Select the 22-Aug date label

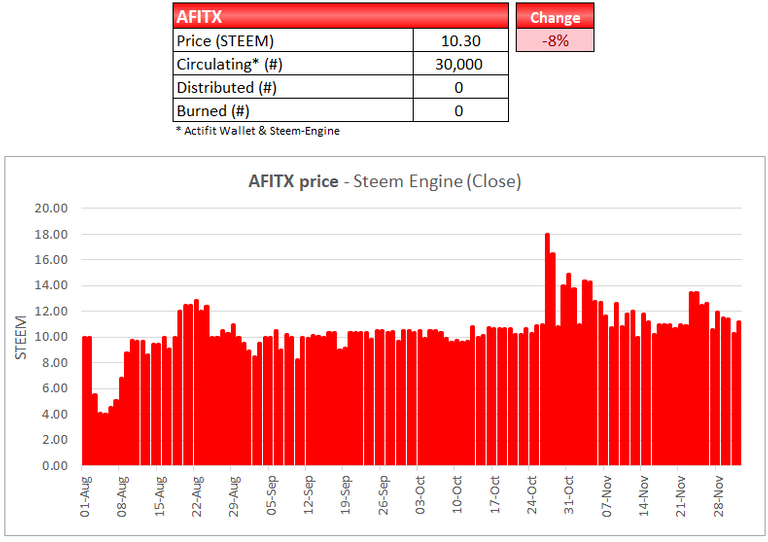click(x=197, y=496)
